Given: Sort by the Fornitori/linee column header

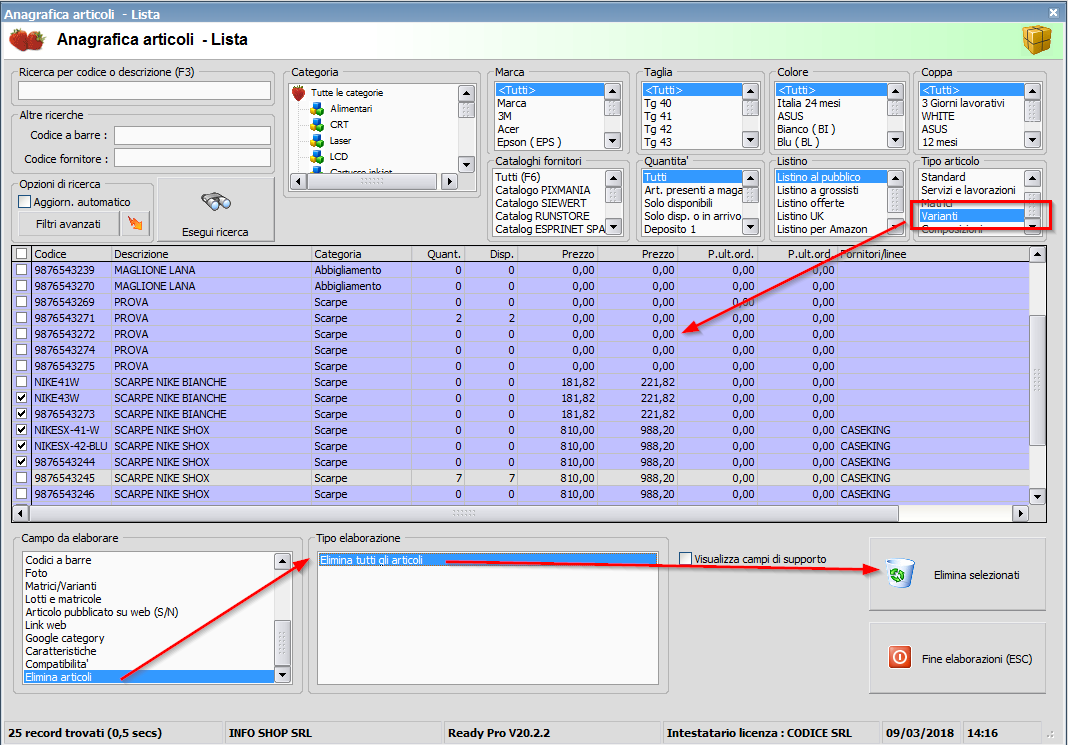Looking at the screenshot, I should pos(933,254).
